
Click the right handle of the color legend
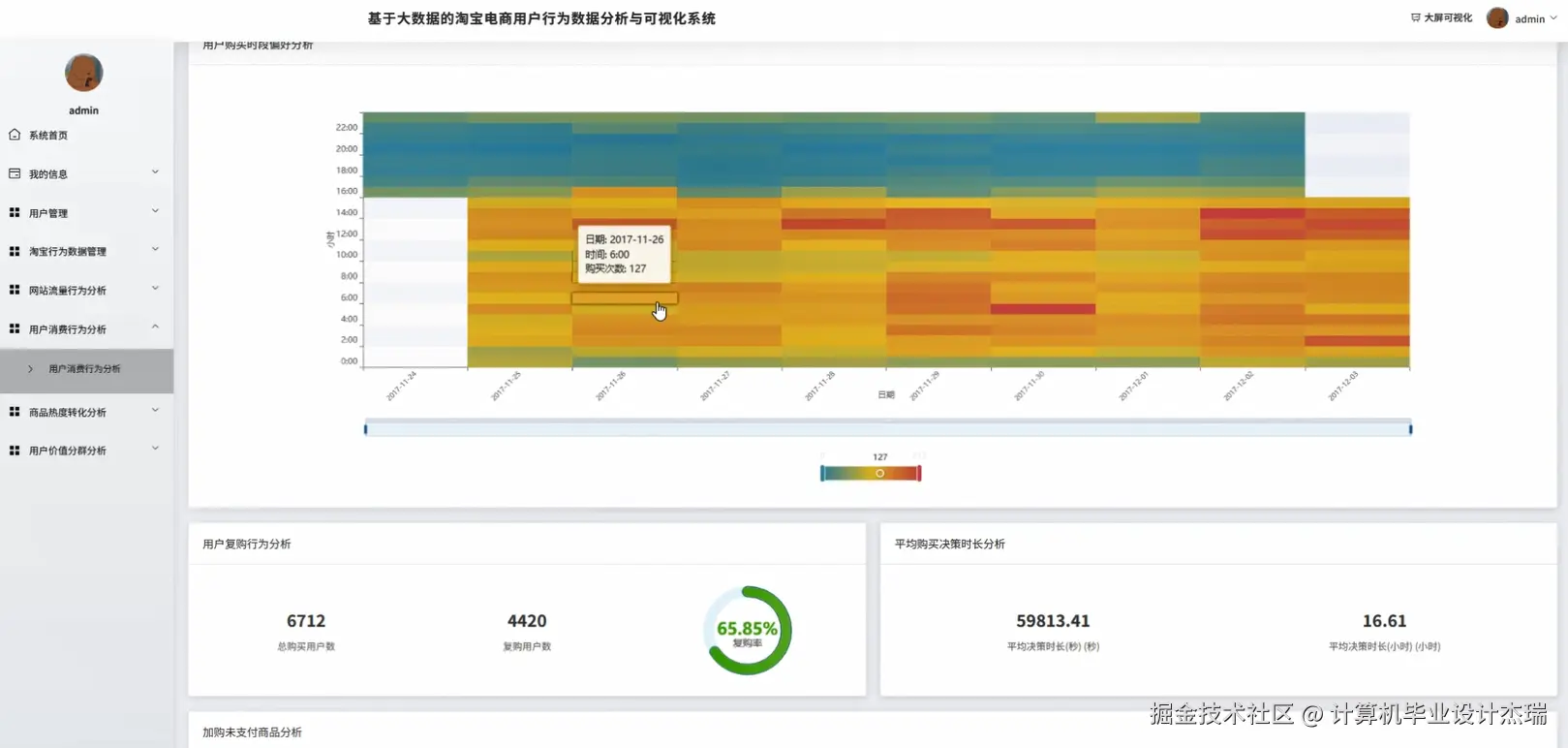[x=919, y=473]
